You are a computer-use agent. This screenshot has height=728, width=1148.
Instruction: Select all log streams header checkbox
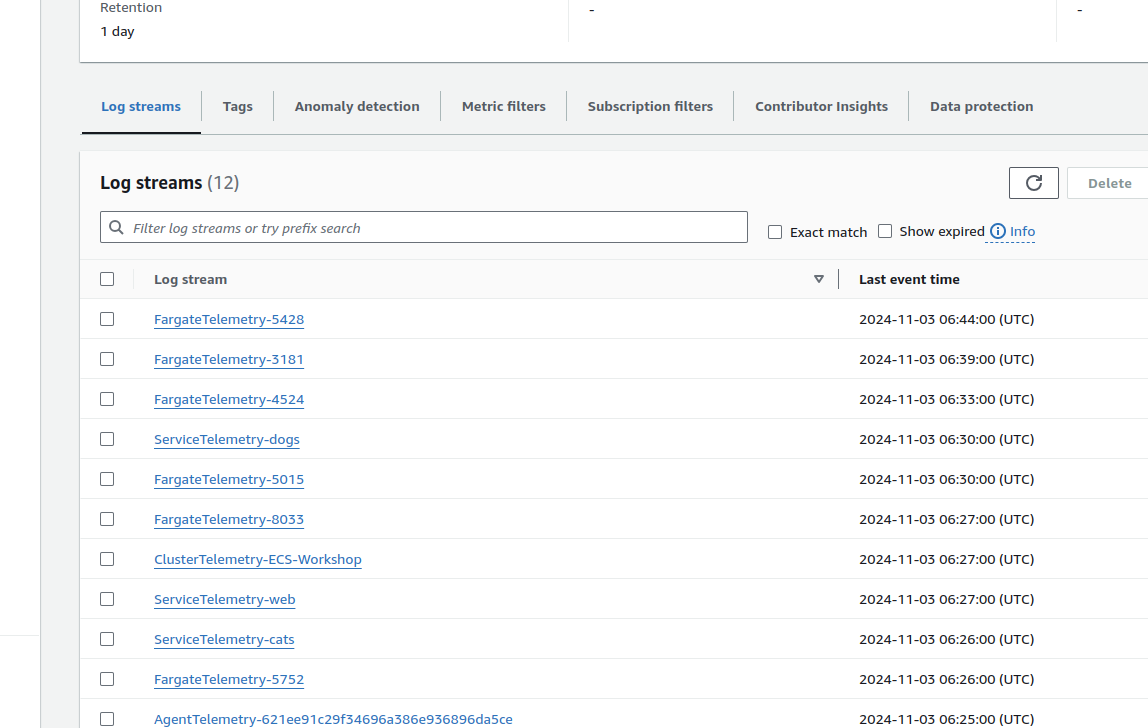(x=107, y=280)
